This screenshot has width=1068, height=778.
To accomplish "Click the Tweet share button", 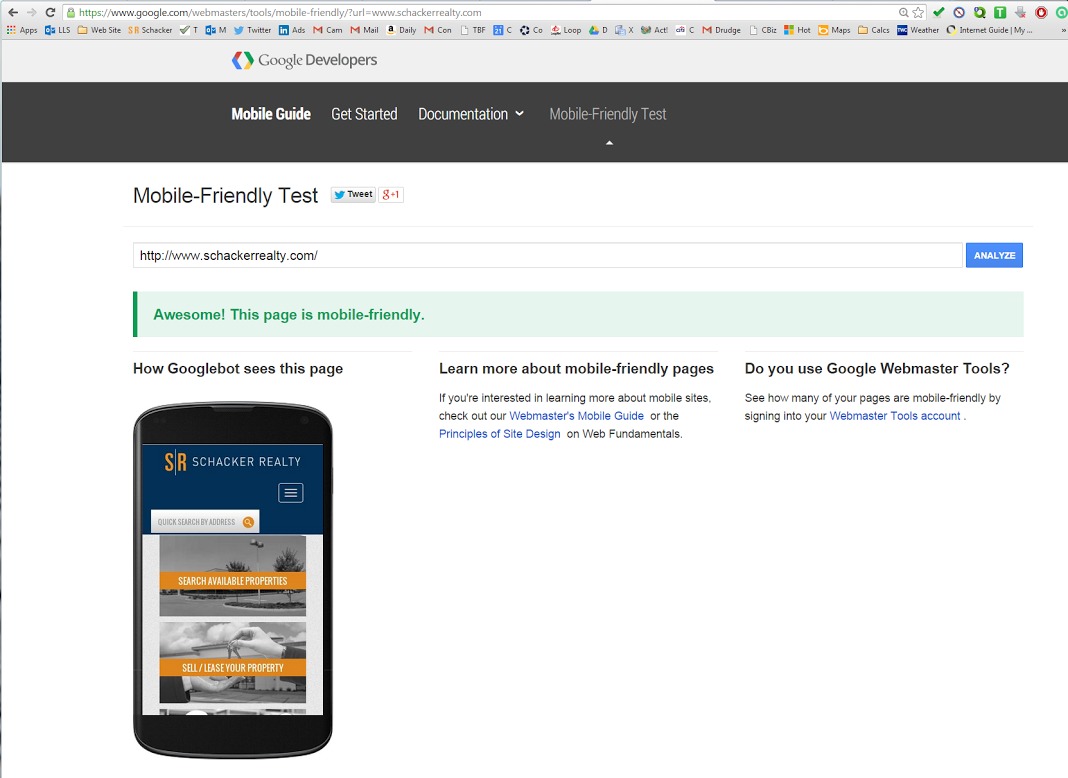I will click(353, 194).
